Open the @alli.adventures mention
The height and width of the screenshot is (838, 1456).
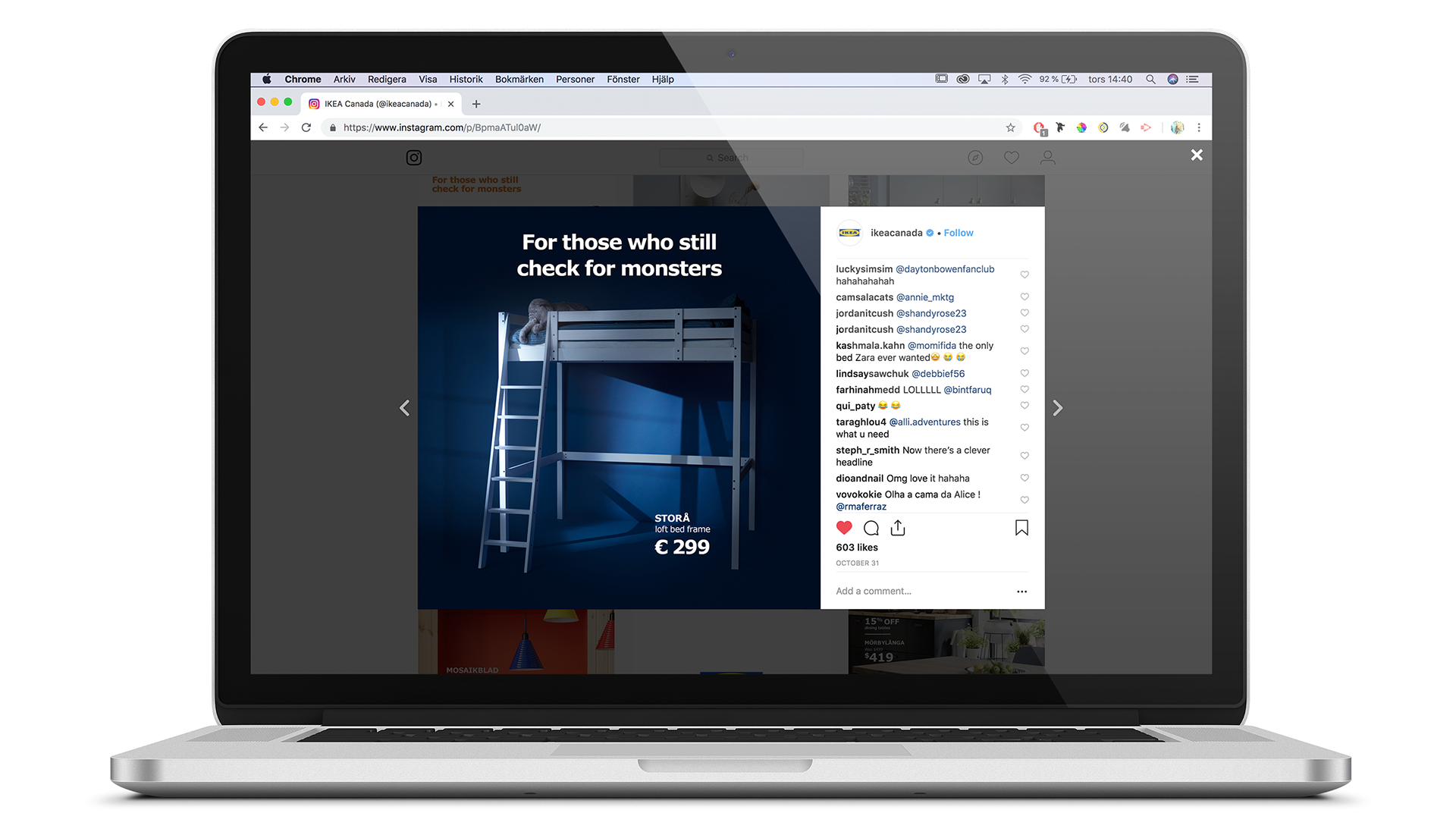pos(924,422)
